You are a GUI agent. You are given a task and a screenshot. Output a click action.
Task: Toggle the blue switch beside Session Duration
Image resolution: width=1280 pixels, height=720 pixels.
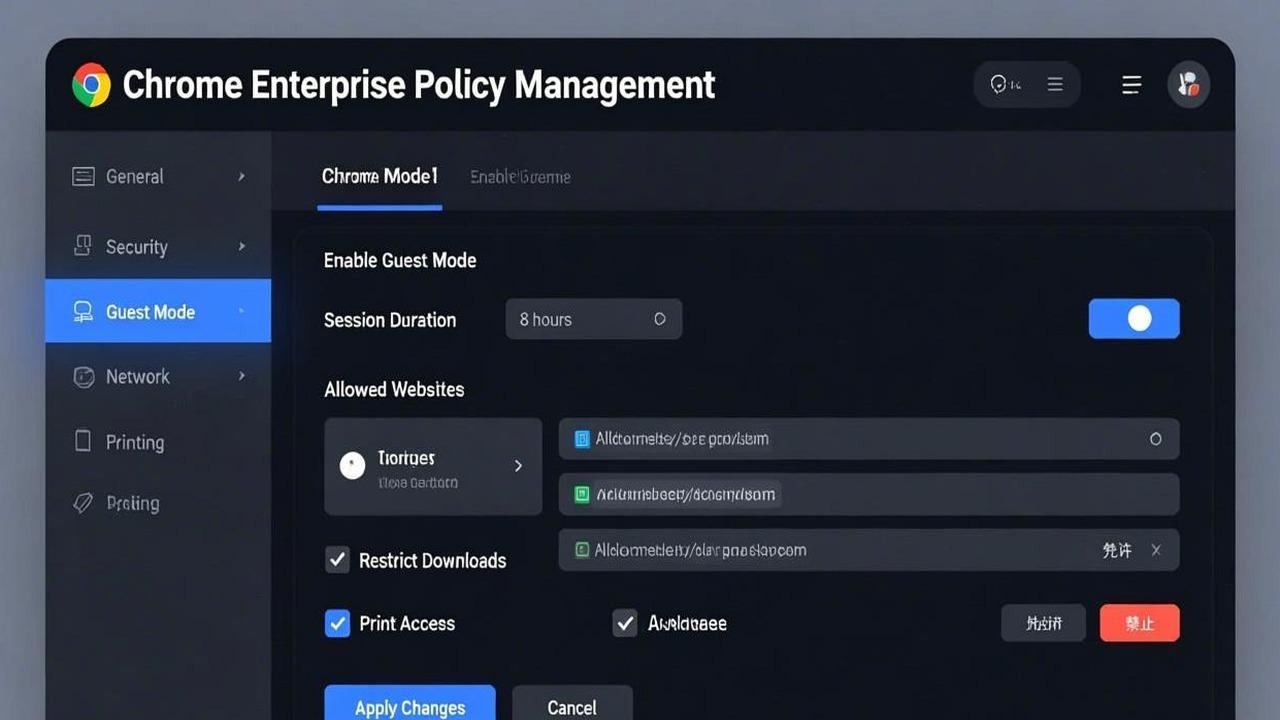point(1134,319)
